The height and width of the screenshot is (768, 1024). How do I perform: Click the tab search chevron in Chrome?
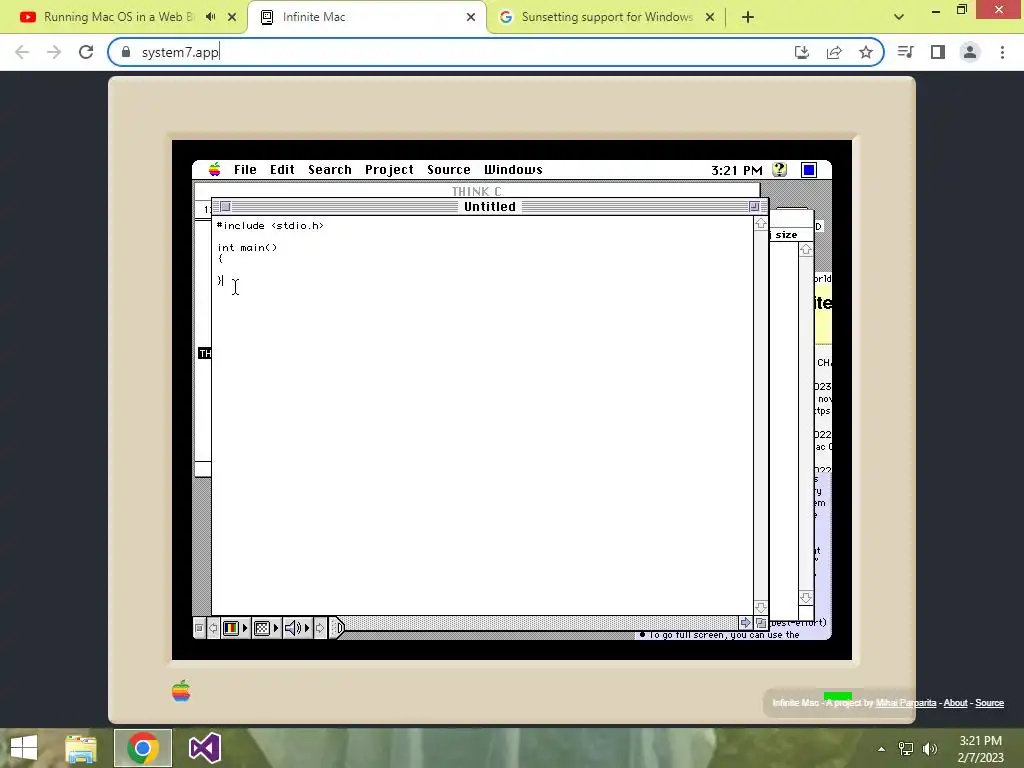(x=899, y=17)
